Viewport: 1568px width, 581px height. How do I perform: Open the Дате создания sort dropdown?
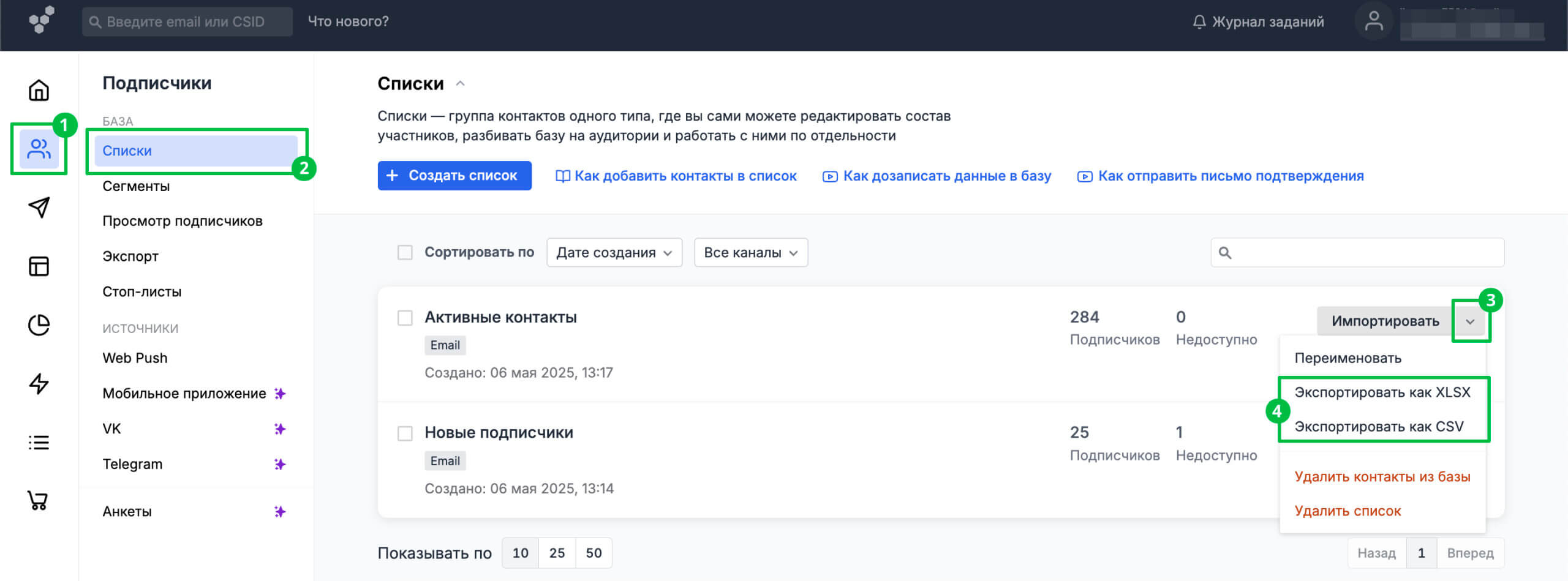click(614, 252)
